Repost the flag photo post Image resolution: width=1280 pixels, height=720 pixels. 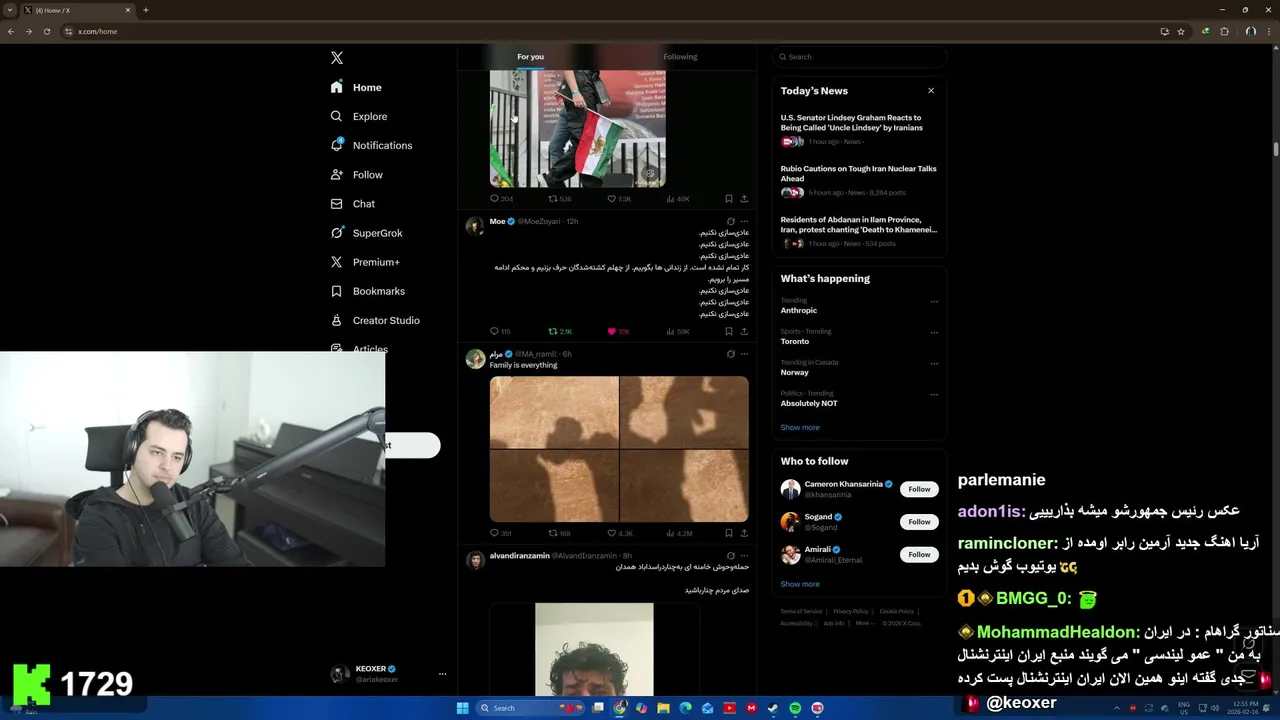click(559, 199)
